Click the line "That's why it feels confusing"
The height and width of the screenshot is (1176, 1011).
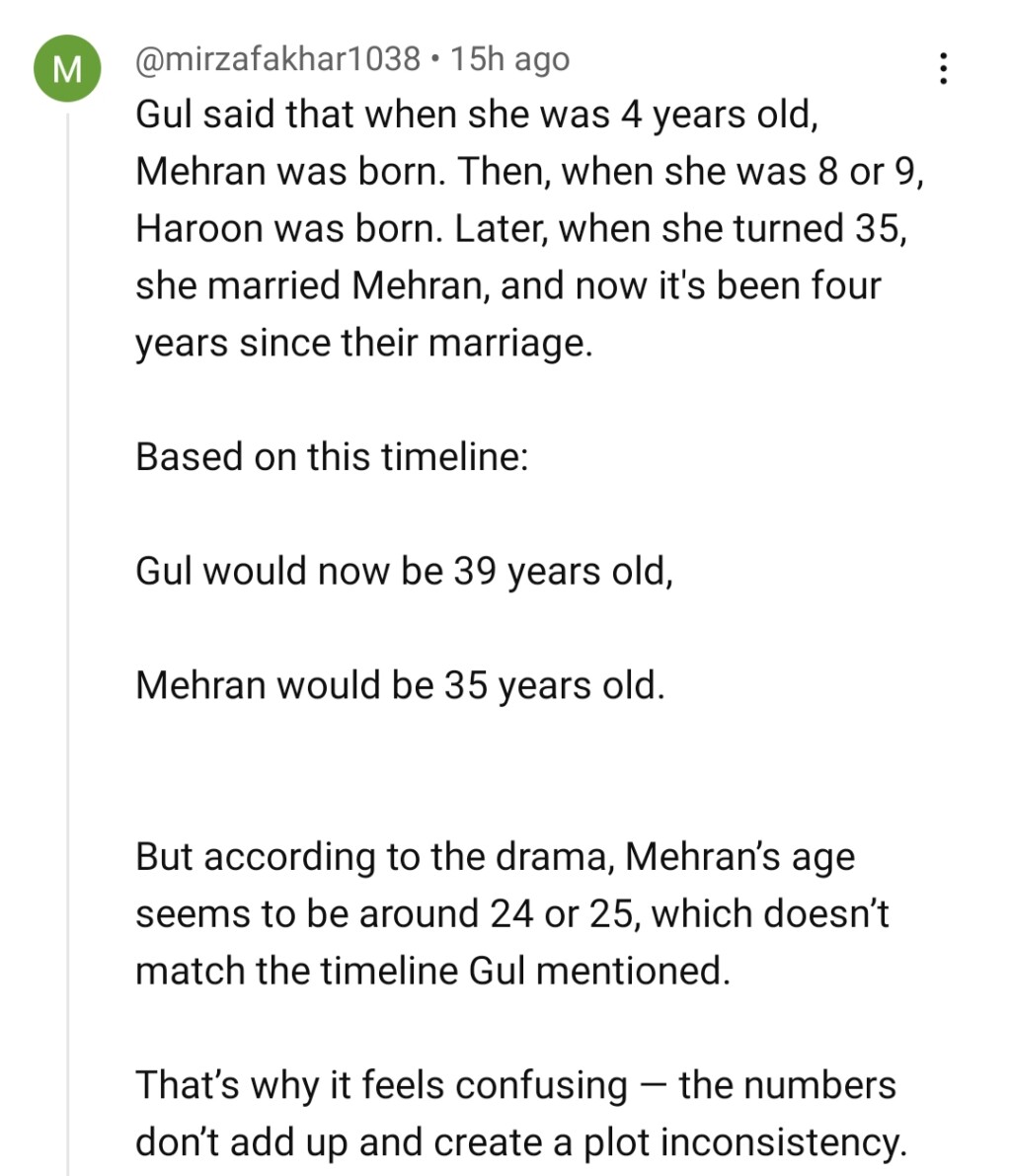point(515,1085)
